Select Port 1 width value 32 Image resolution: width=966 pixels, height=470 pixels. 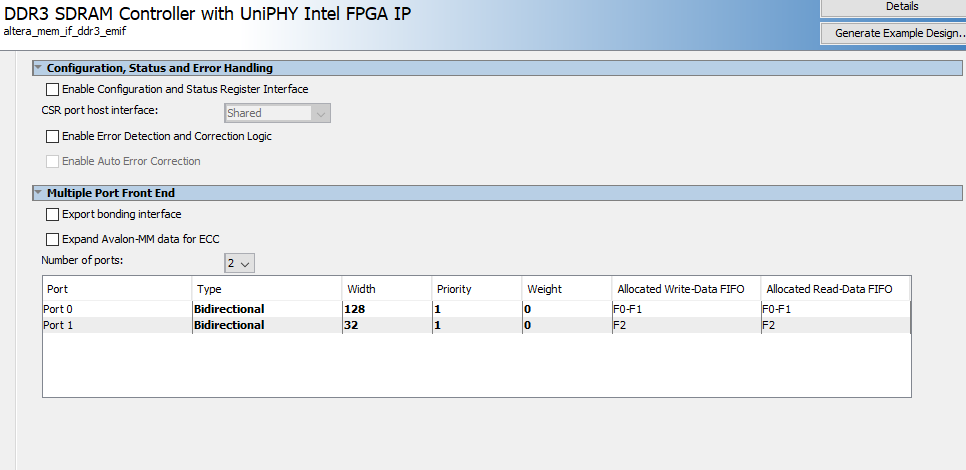point(387,325)
